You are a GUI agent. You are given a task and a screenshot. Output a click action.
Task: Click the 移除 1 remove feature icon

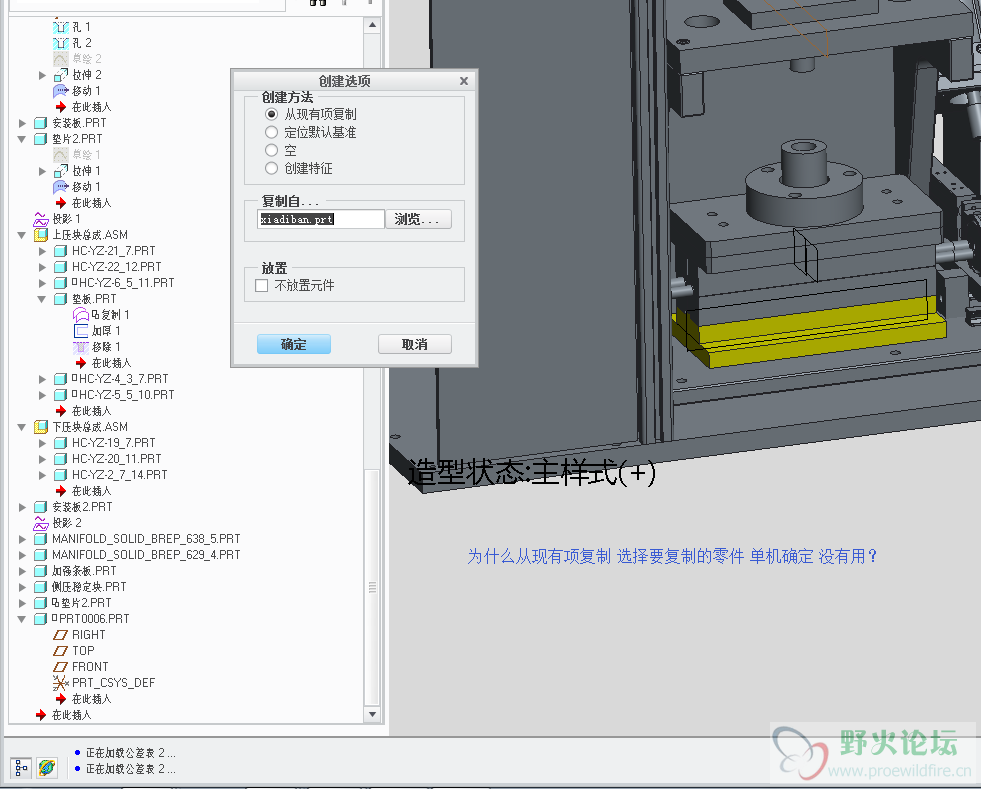(x=81, y=347)
